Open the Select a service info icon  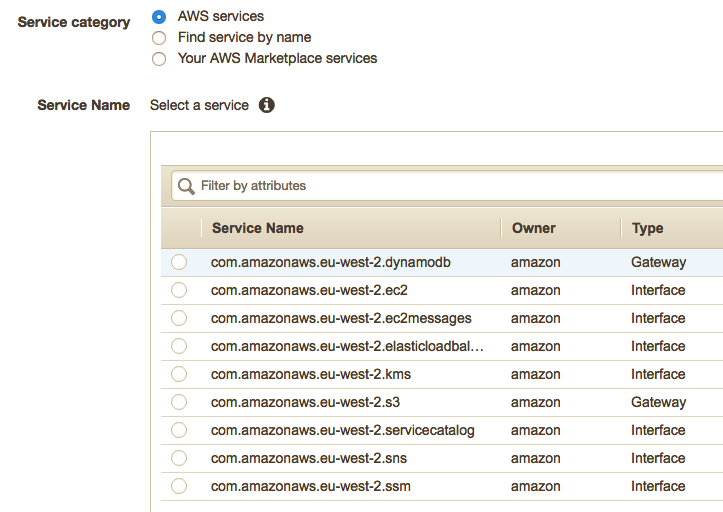pyautogui.click(x=267, y=105)
